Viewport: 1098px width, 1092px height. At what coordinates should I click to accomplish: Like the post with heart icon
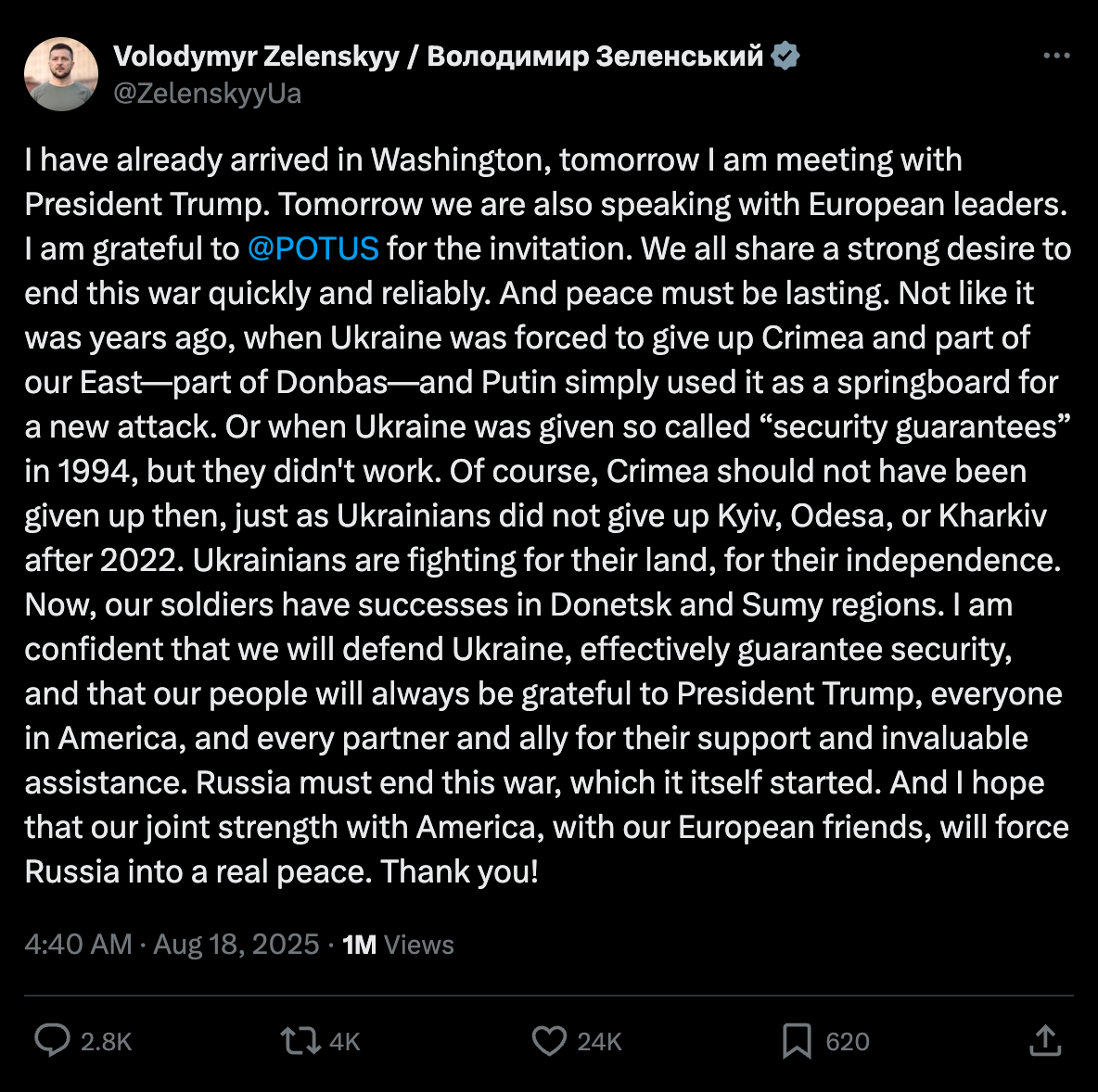click(x=549, y=1040)
